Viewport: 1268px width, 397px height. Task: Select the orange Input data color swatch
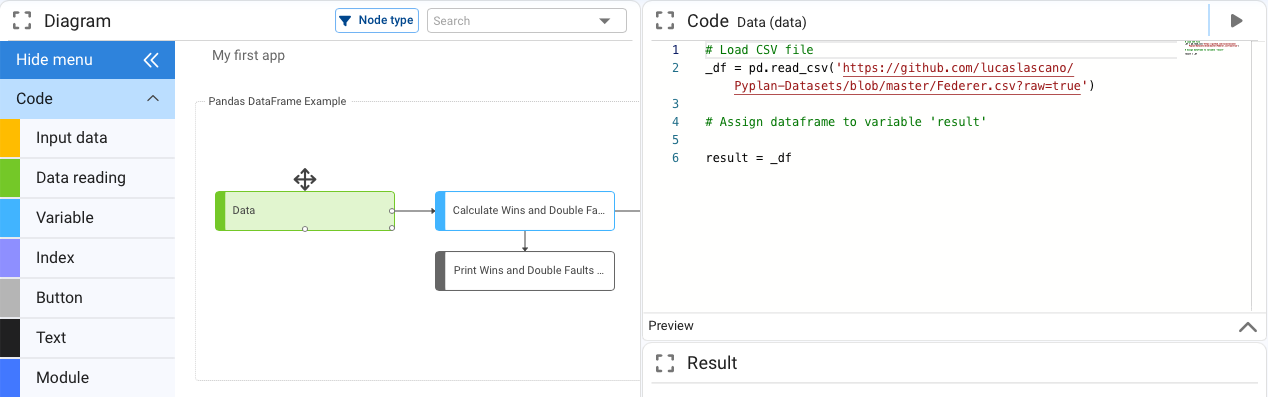(x=10, y=138)
